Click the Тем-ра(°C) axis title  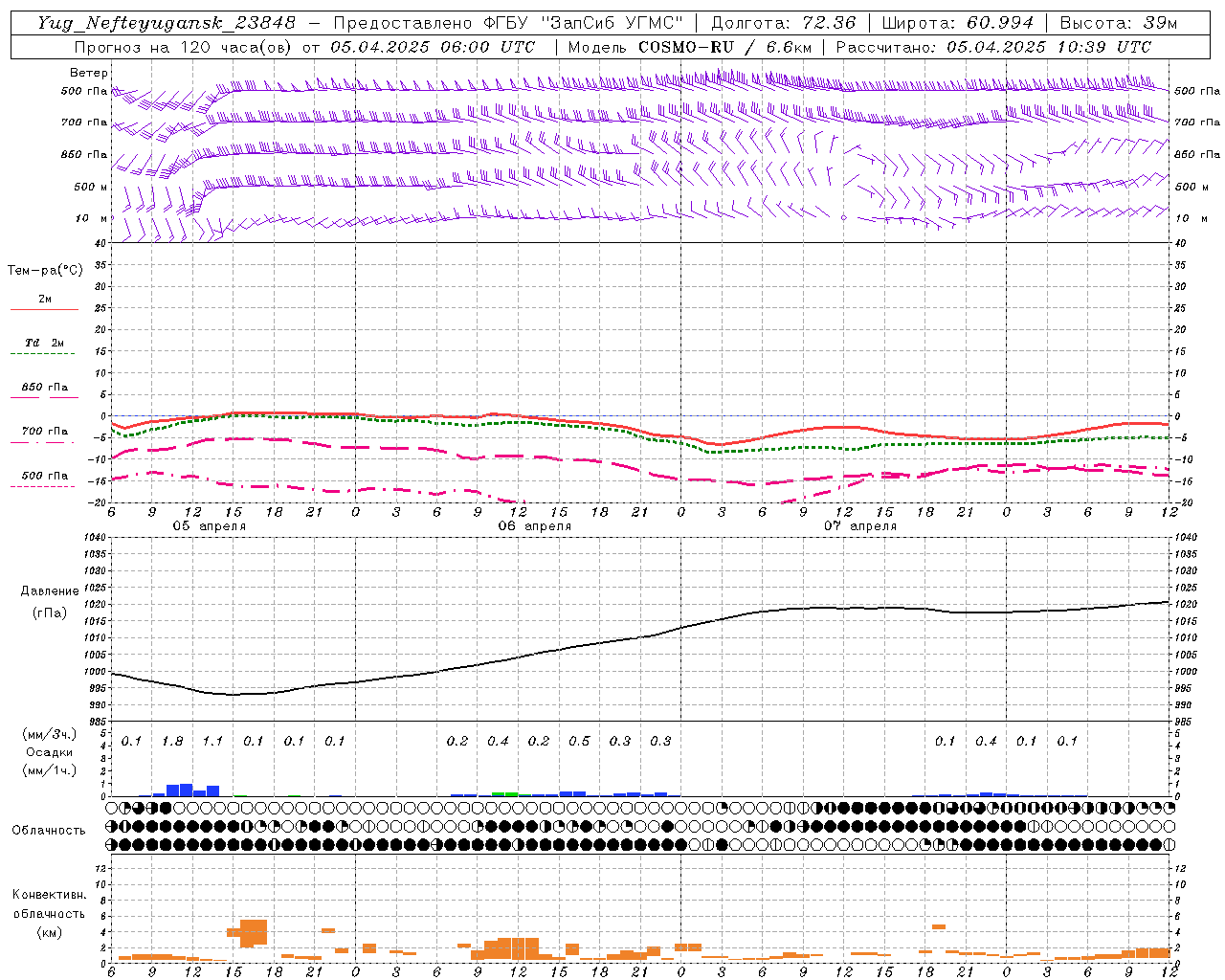pos(45,271)
